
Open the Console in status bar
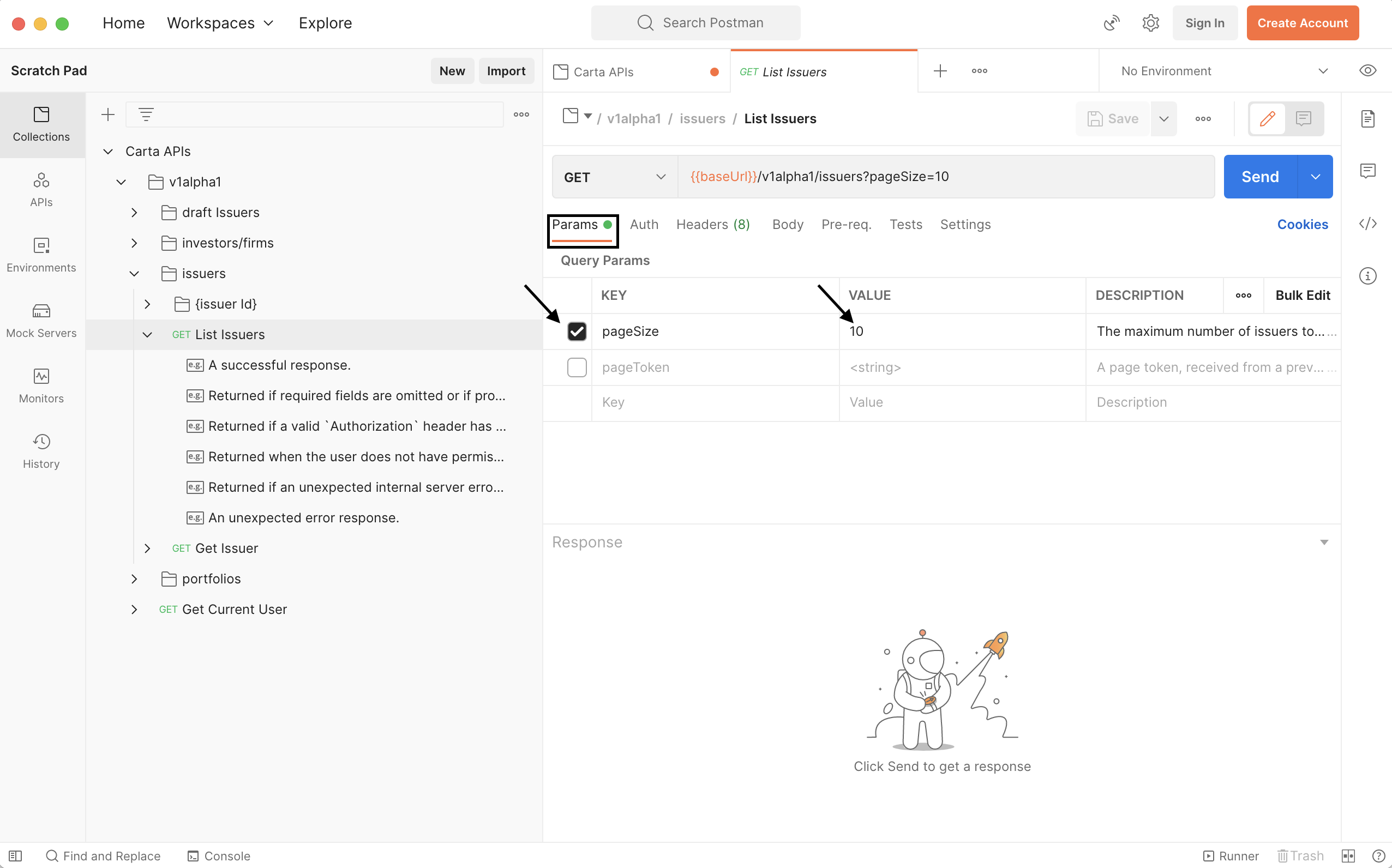tap(219, 855)
